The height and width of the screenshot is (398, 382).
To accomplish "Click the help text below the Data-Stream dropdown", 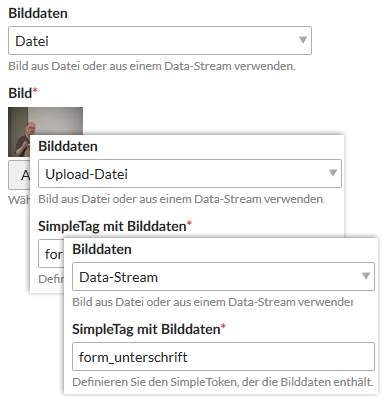I will point(213,302).
